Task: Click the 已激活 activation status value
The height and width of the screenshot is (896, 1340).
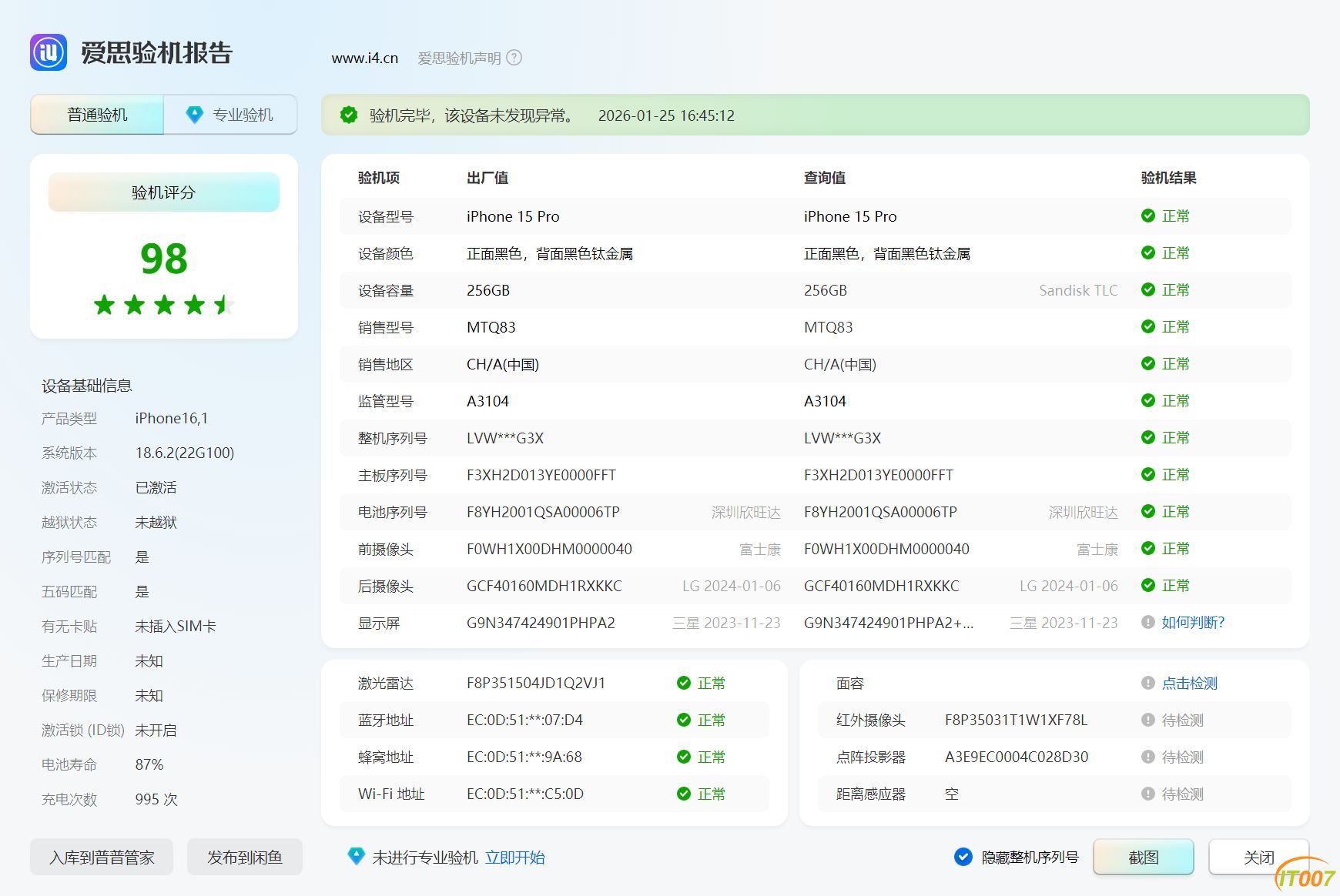Action: point(156,487)
